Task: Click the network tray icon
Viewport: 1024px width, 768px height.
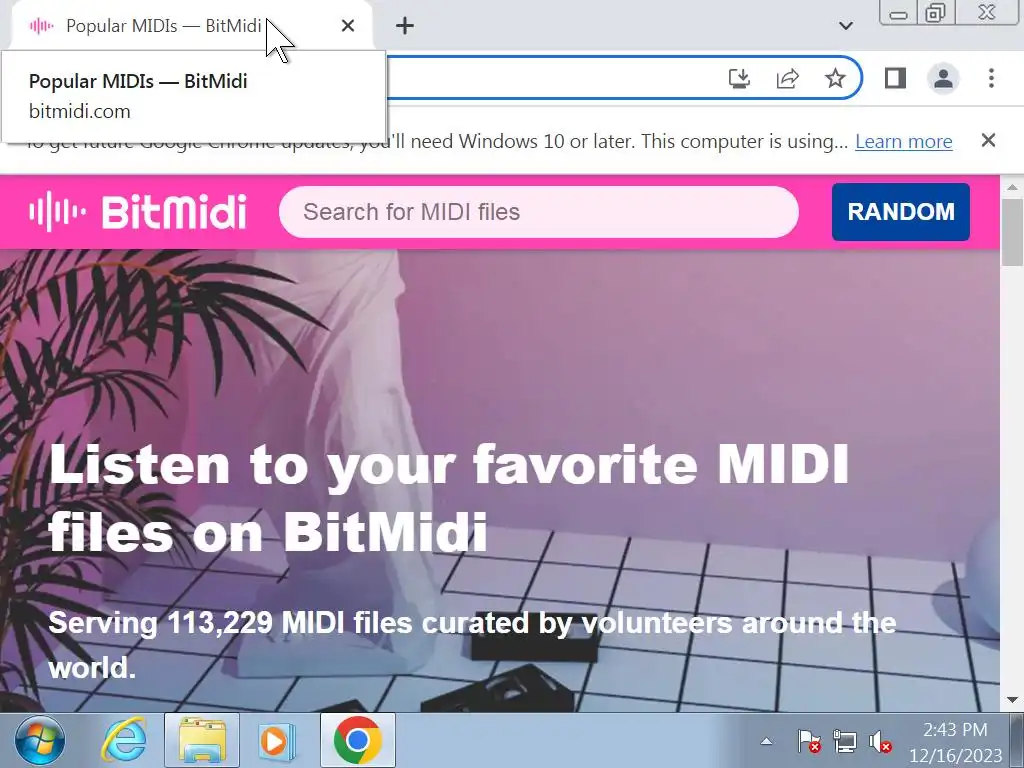Action: (x=845, y=741)
